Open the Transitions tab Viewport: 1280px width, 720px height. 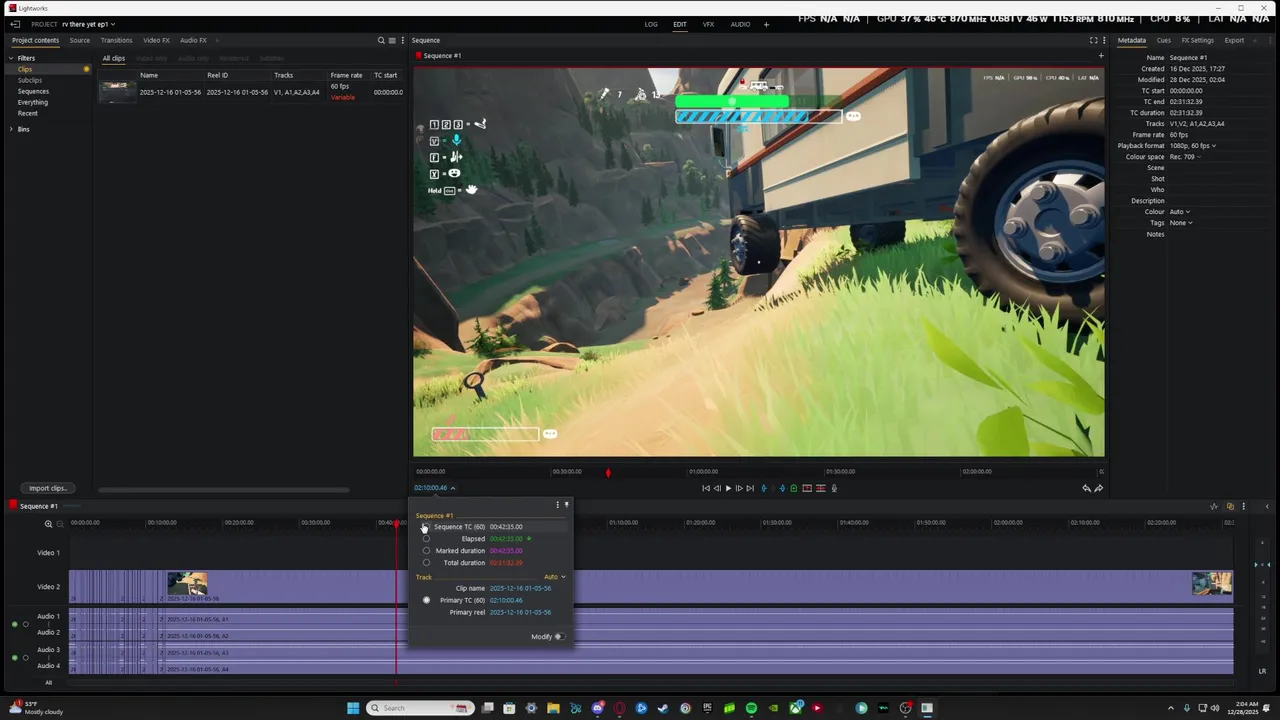(116, 40)
